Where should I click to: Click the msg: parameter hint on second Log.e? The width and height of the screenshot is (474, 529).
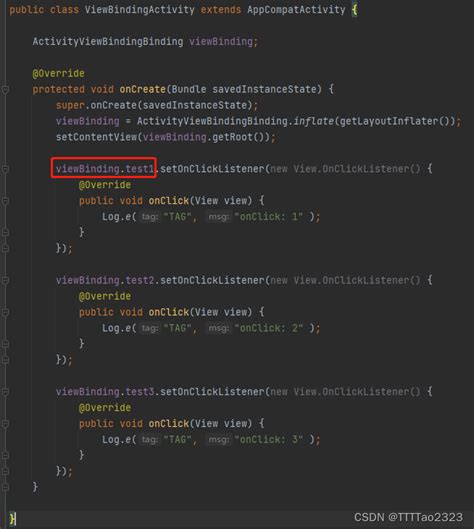point(219,328)
